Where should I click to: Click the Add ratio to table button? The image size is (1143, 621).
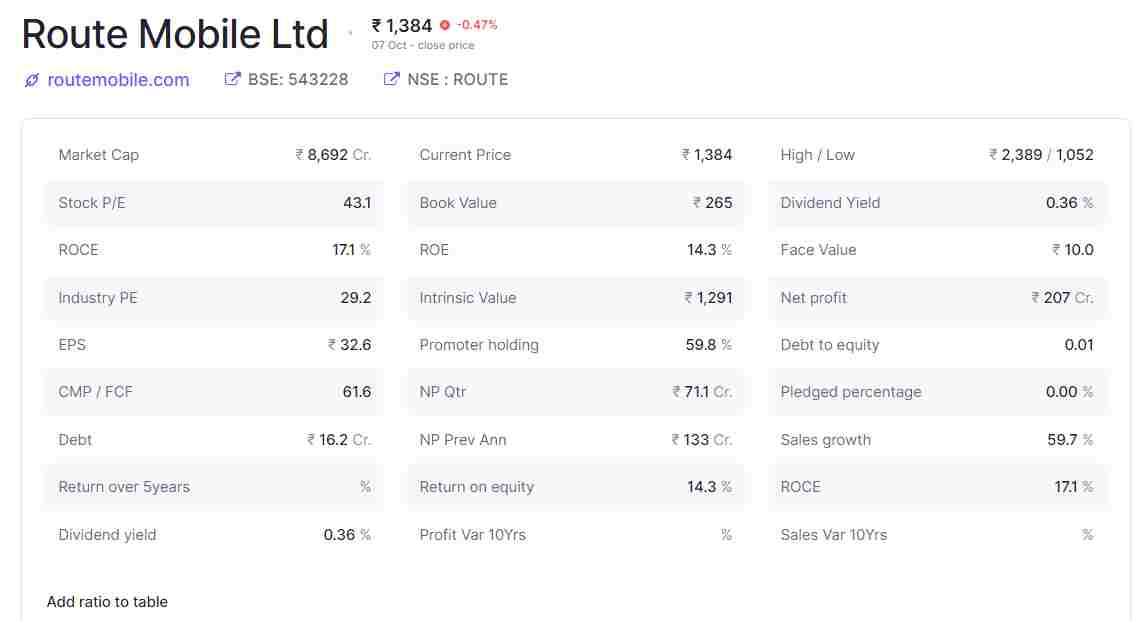pyautogui.click(x=107, y=601)
